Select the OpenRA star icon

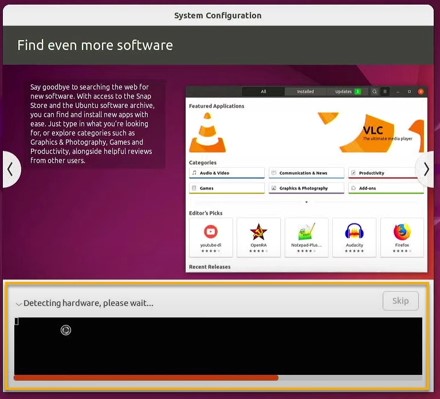click(258, 232)
